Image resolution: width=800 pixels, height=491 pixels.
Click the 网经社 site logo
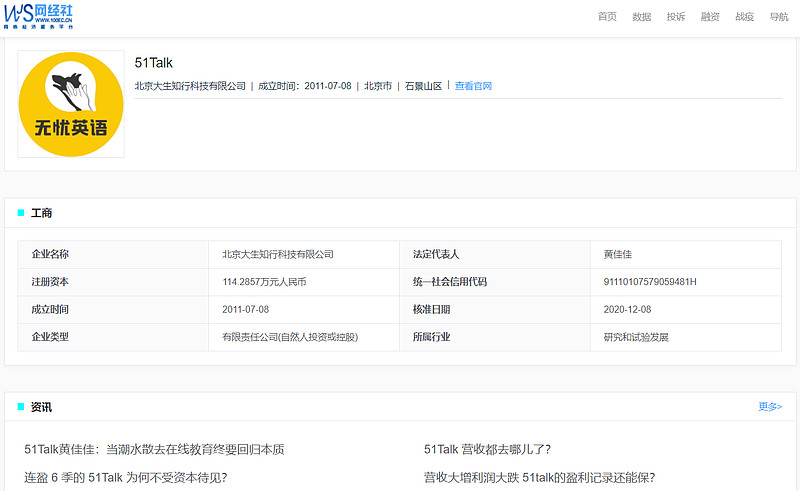[38, 16]
